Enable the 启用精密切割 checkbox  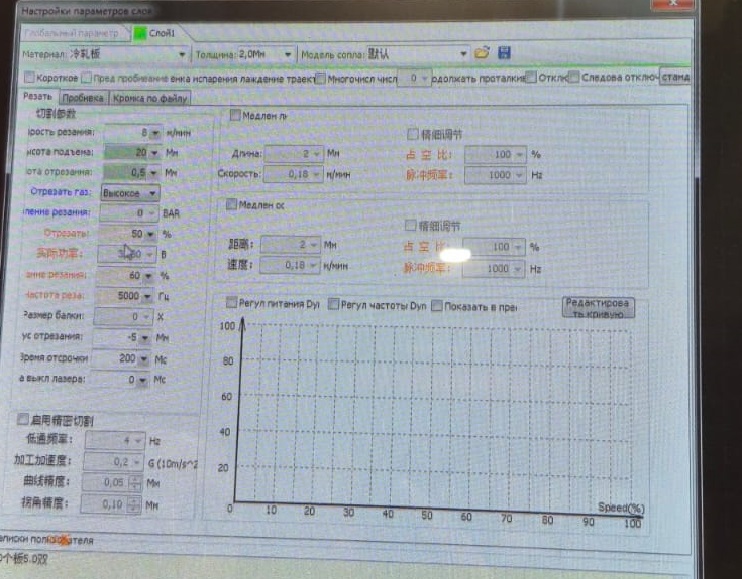(22, 419)
